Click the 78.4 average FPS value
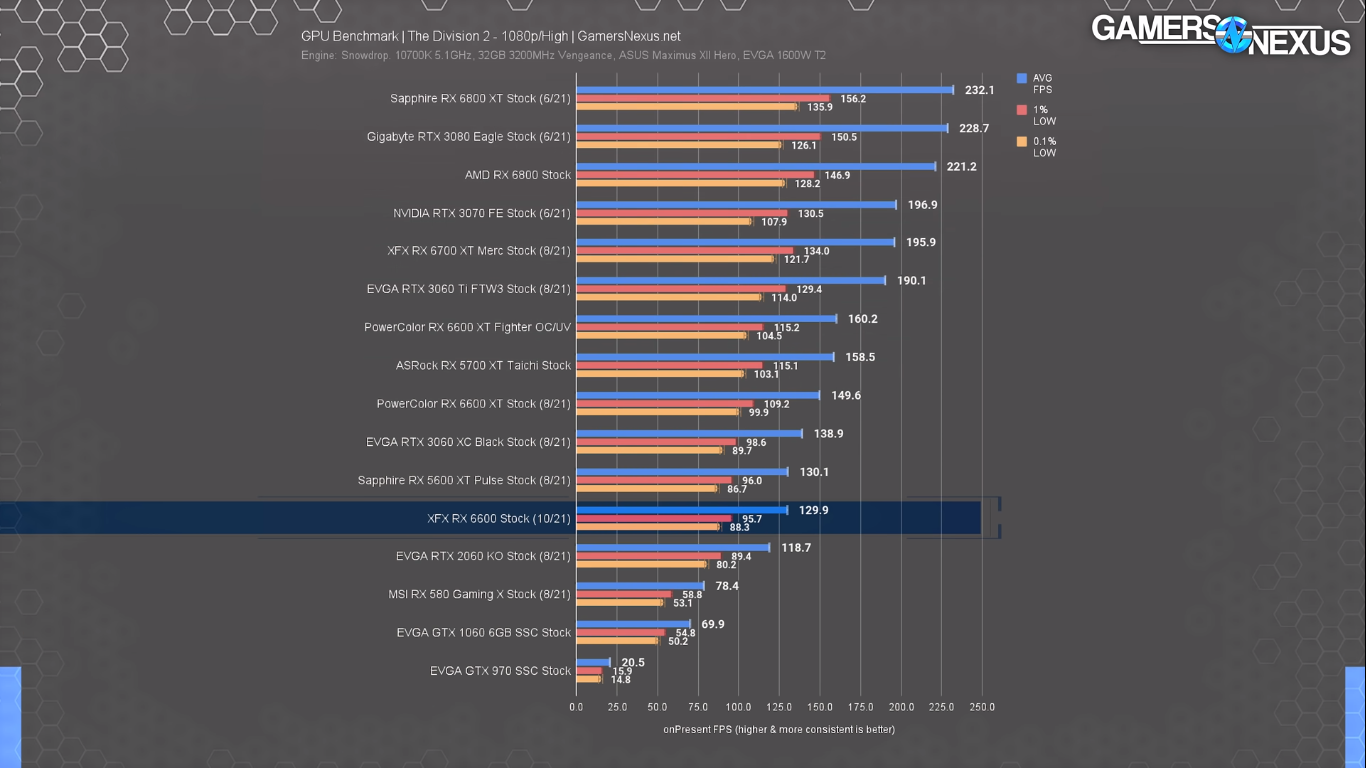This screenshot has width=1366, height=768. 727,586
